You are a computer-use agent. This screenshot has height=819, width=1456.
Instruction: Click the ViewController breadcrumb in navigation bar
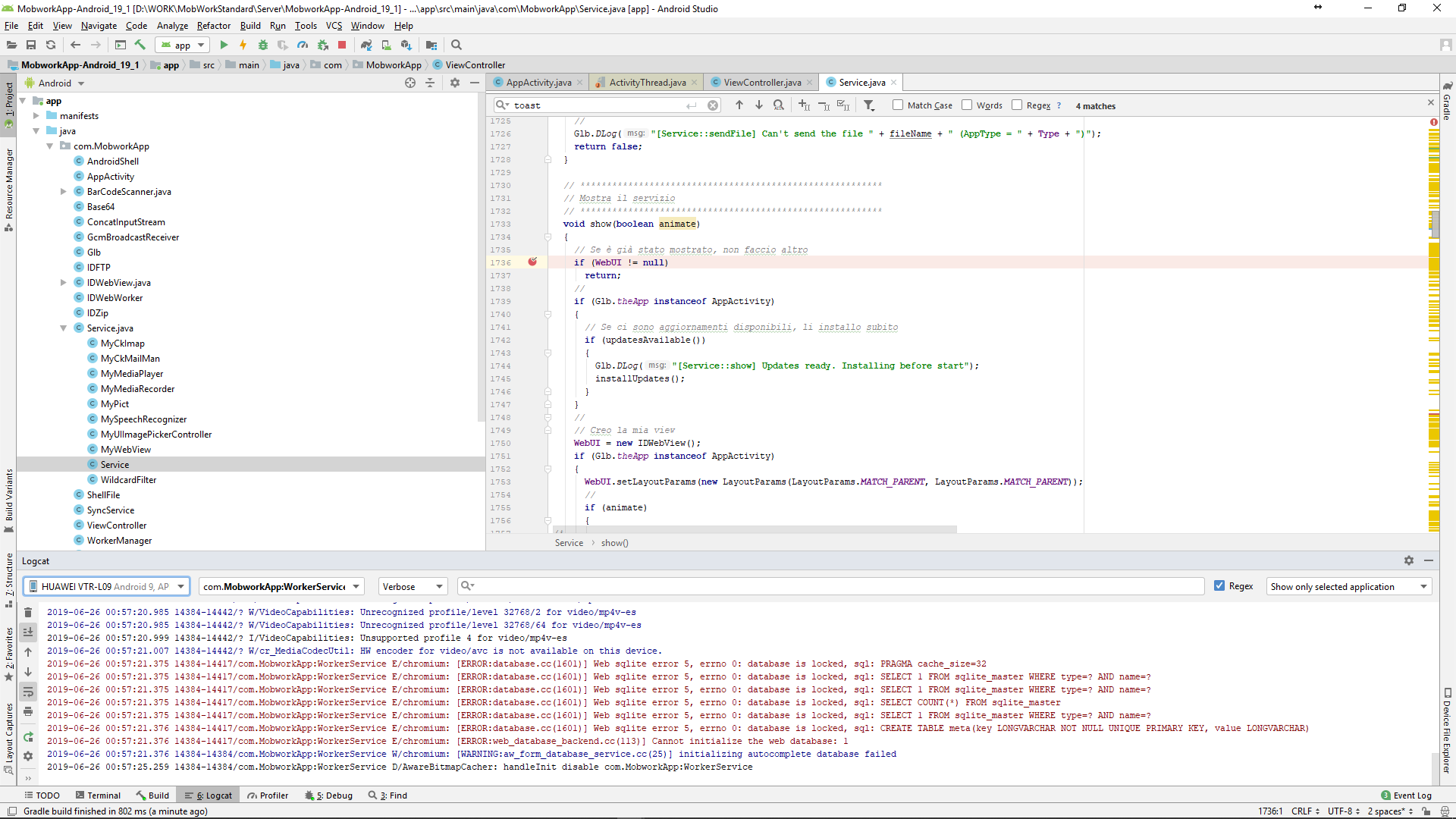(x=469, y=65)
